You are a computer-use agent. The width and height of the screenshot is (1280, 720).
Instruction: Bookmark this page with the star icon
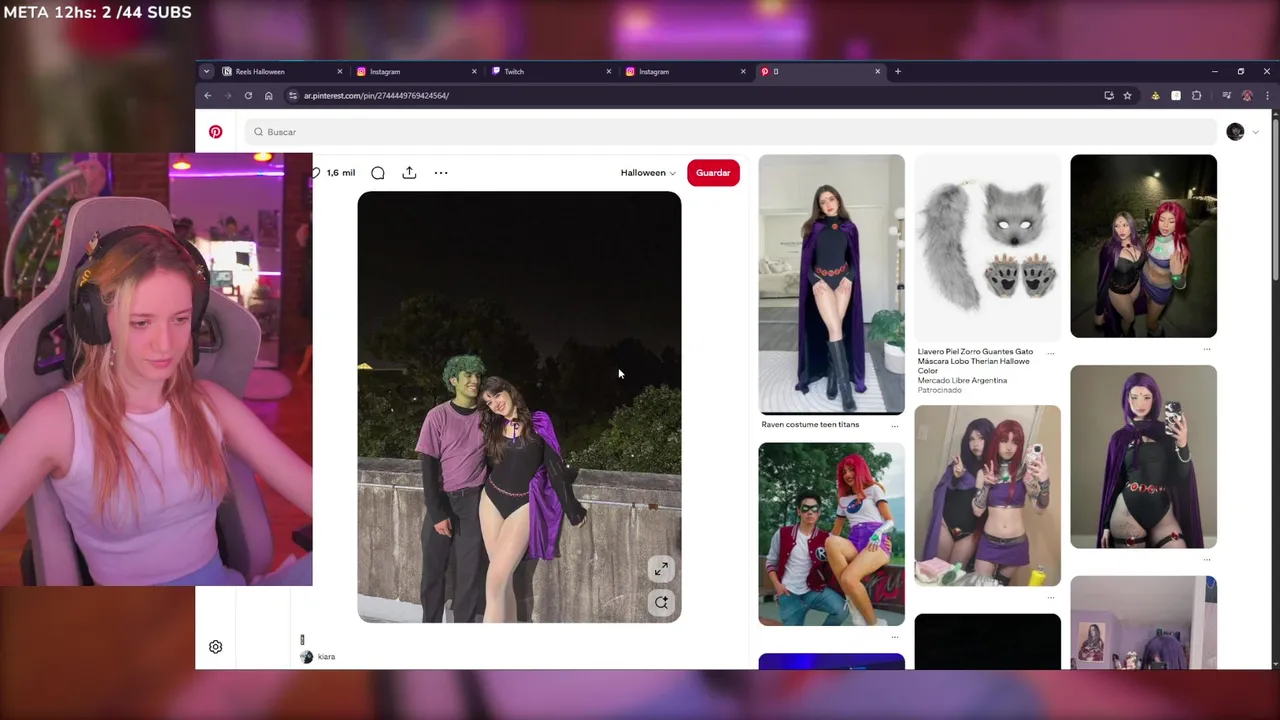[1127, 96]
